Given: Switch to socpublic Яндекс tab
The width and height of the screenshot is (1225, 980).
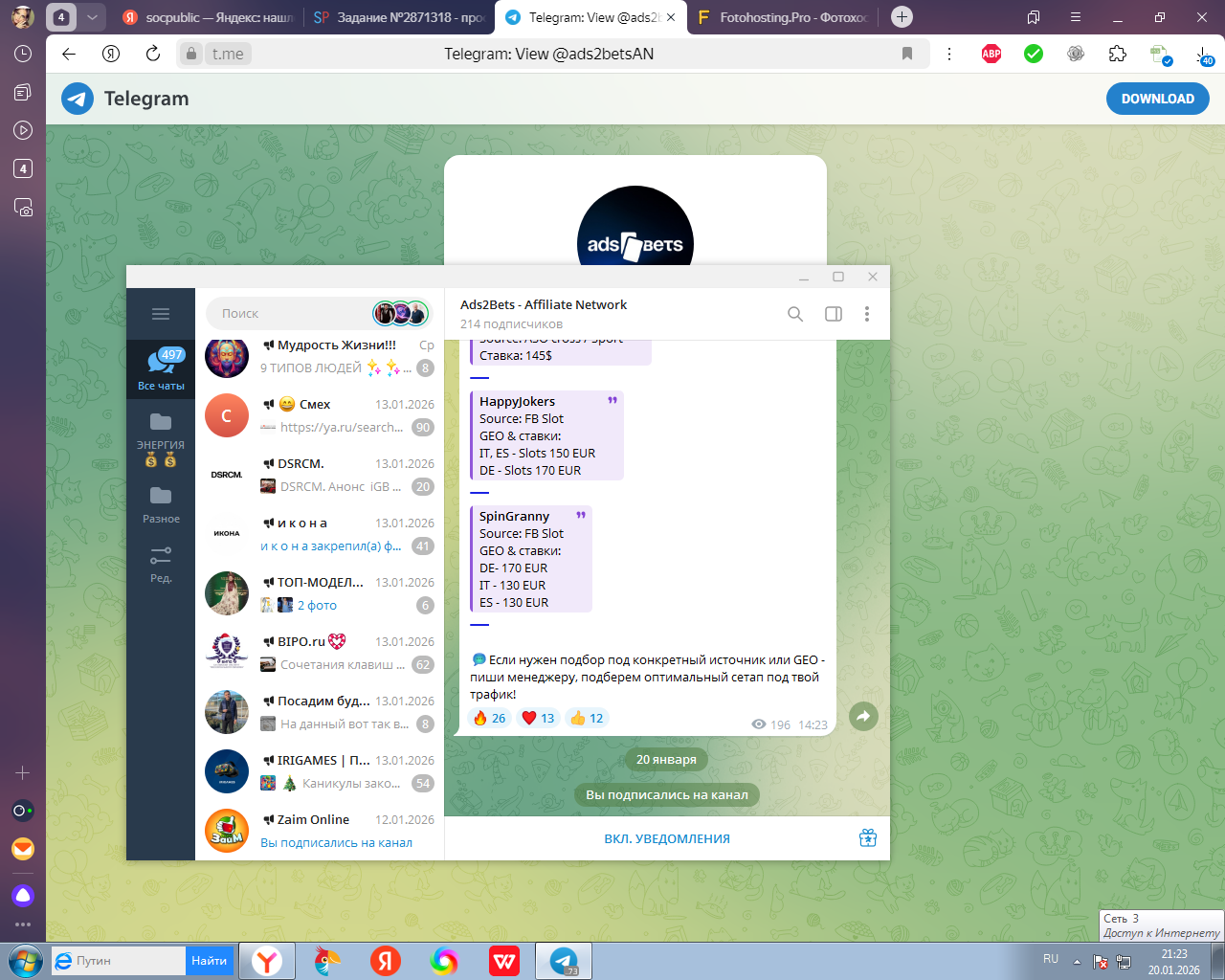Looking at the screenshot, I should pos(208,17).
